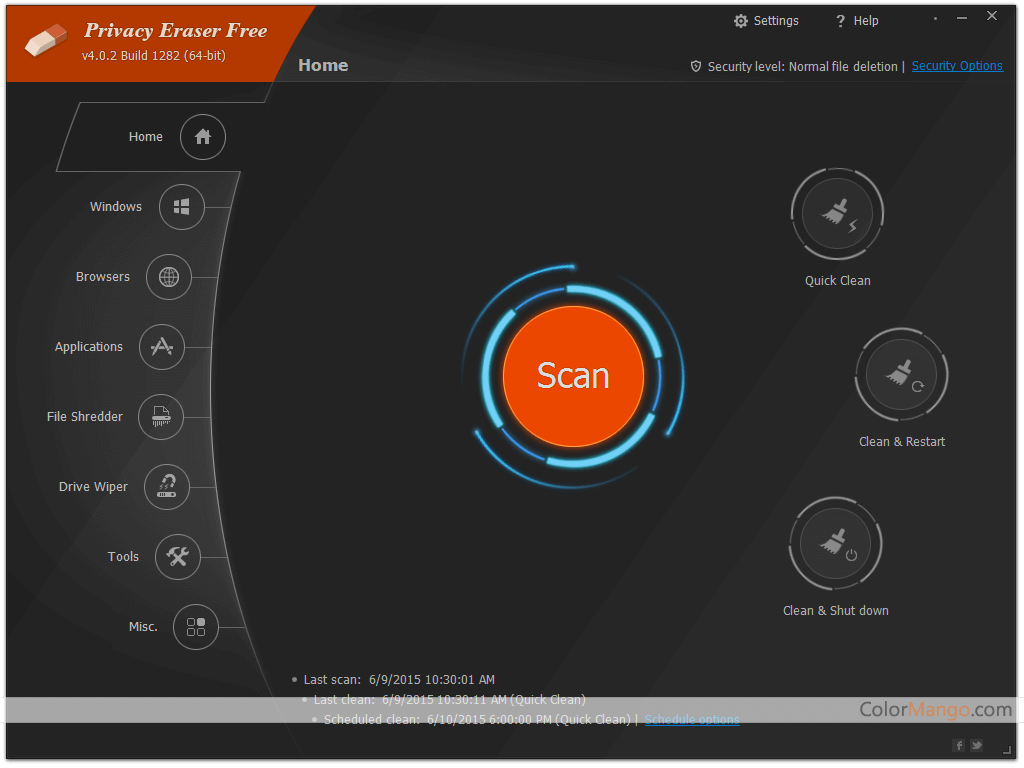Go to the File Shredder label

point(84,417)
